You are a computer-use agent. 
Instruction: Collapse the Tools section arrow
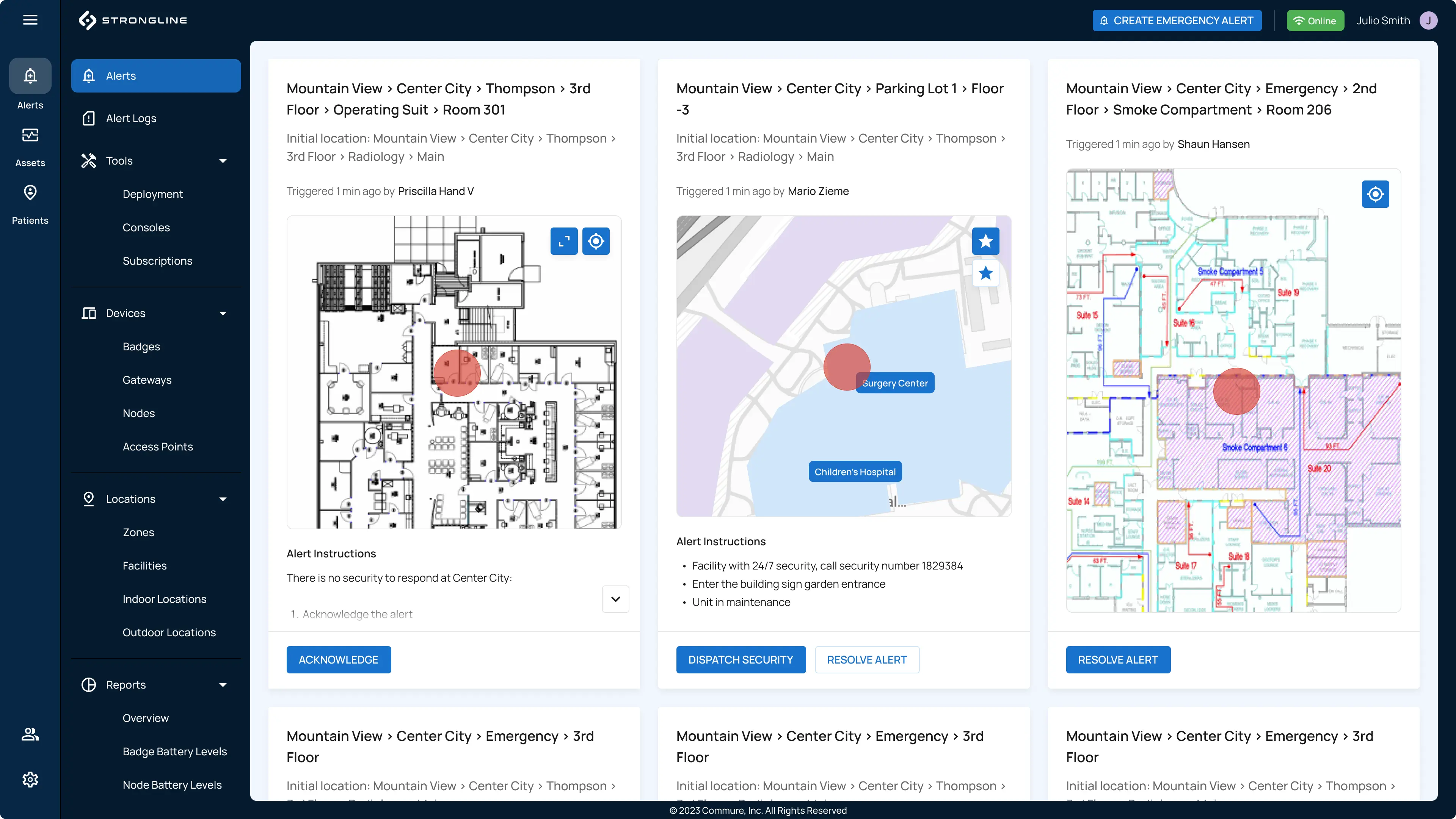[223, 160]
